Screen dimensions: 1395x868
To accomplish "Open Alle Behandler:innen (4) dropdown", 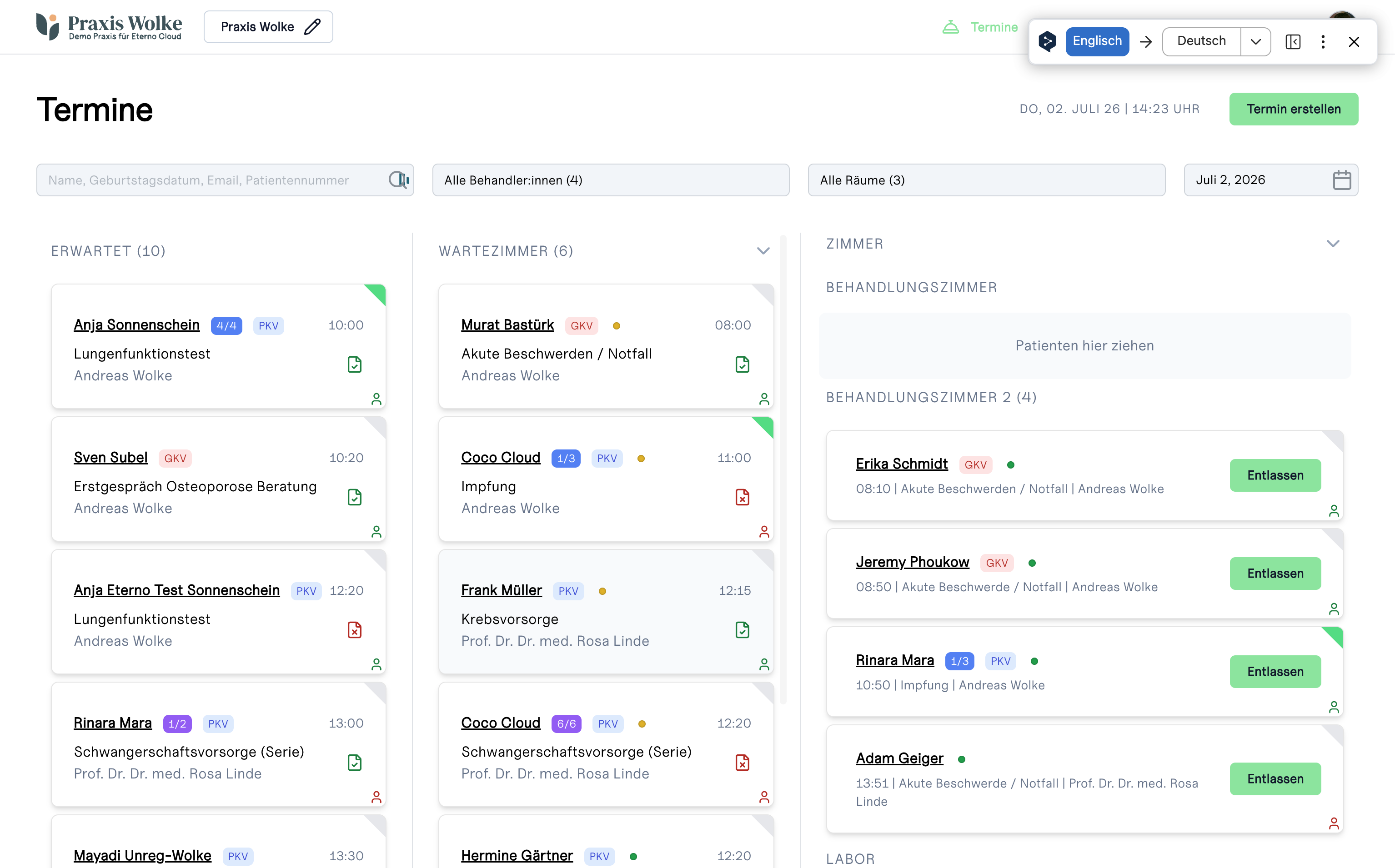I will pyautogui.click(x=611, y=180).
